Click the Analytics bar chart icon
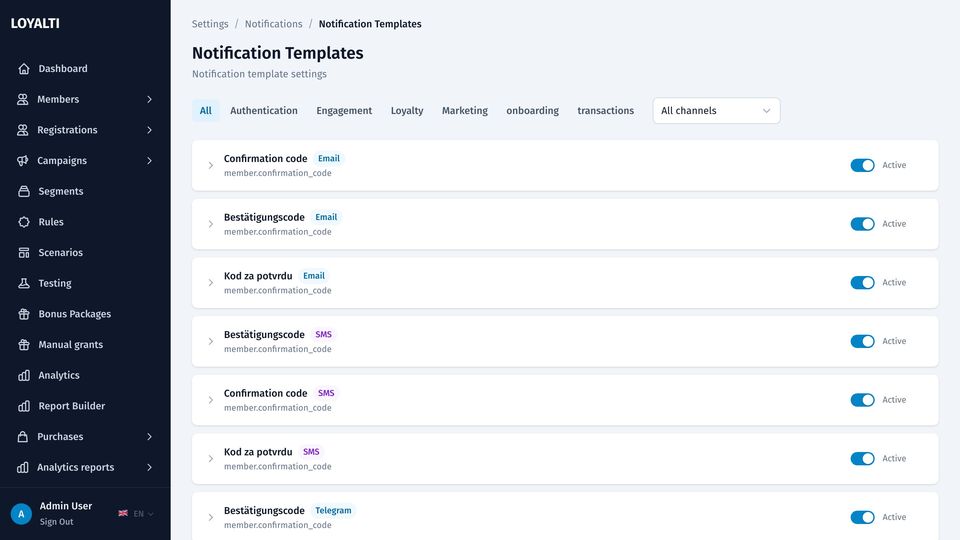 24,375
